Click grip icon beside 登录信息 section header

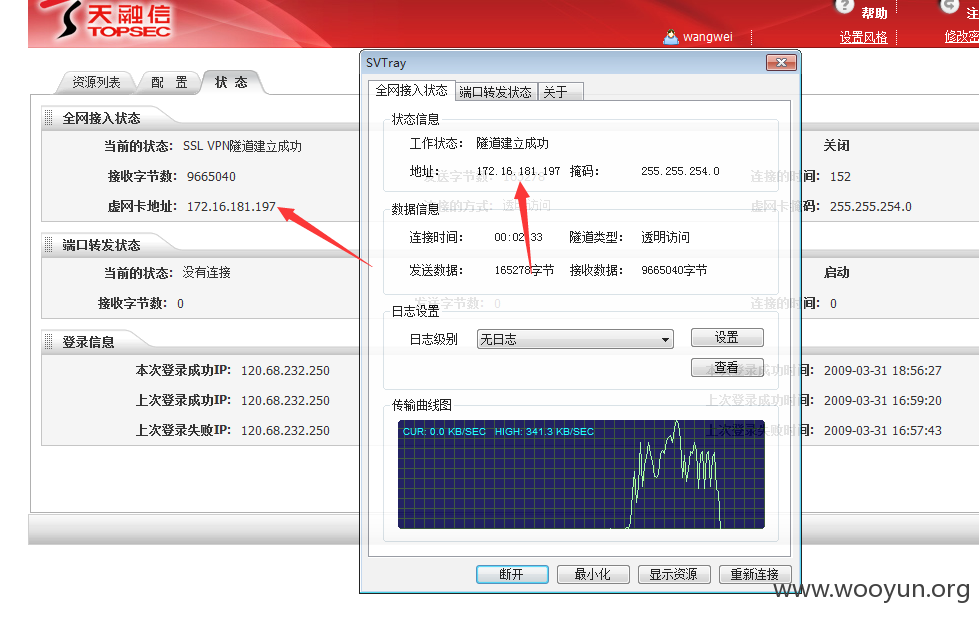tap(49, 341)
